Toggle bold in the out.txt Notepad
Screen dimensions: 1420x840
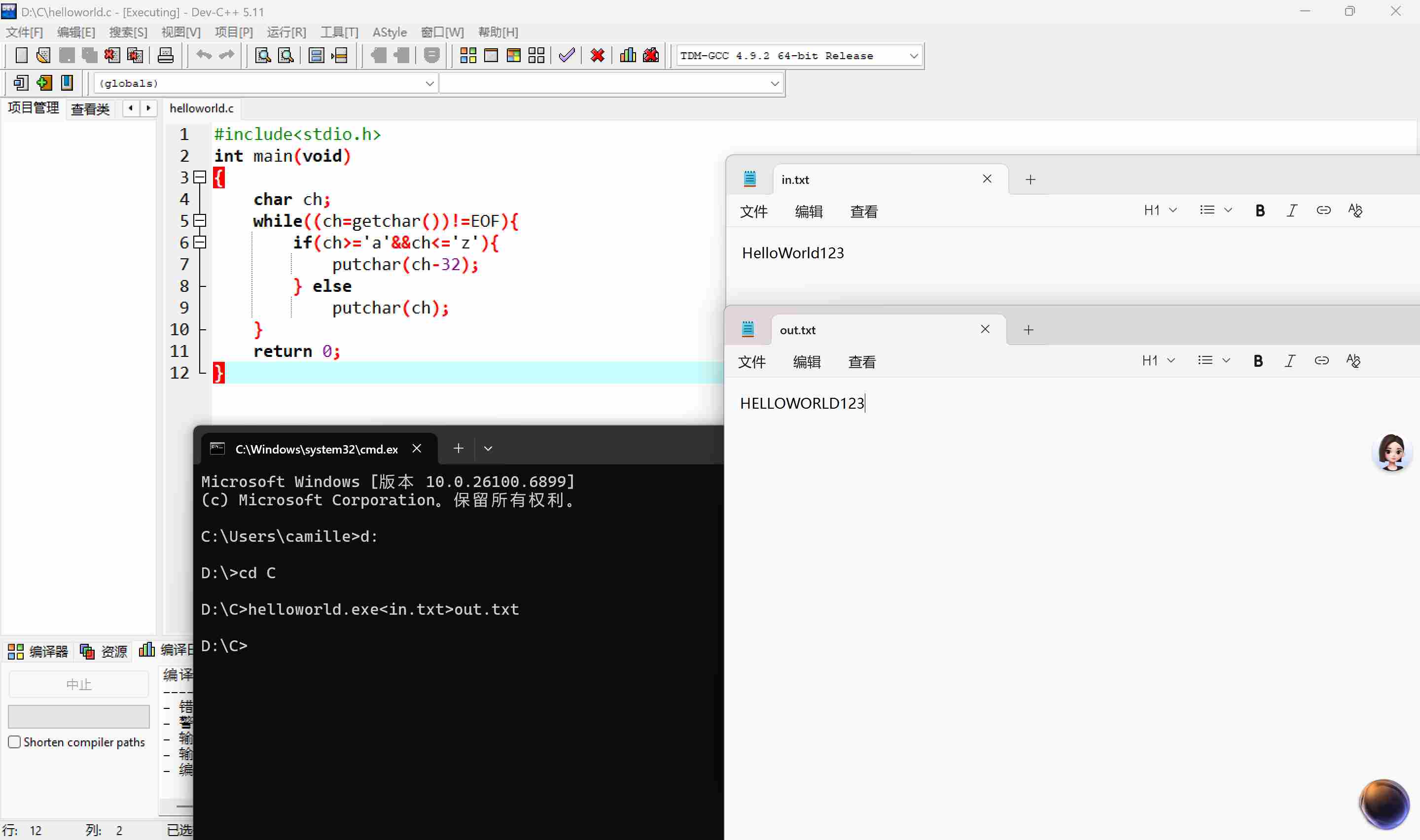pos(1258,361)
